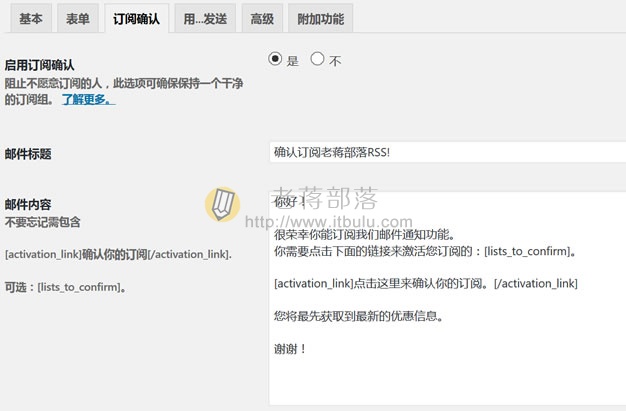Click inside the 邮件内容 text area

pyautogui.click(x=448, y=299)
